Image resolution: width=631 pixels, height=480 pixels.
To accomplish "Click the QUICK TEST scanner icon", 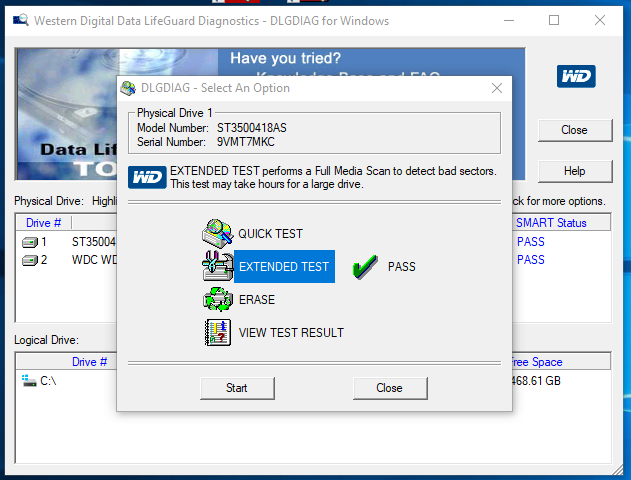I will pos(218,234).
